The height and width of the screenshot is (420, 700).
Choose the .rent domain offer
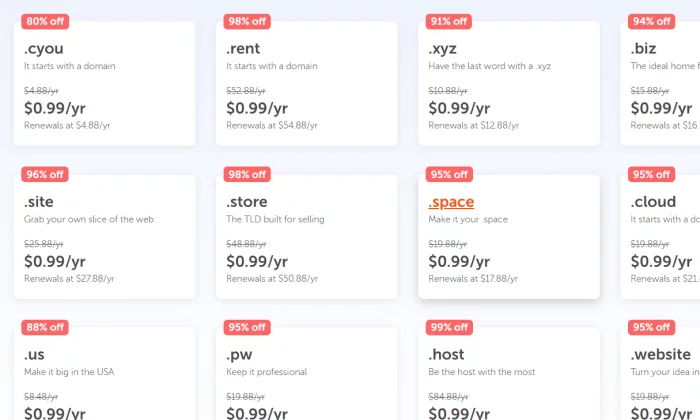tap(307, 83)
